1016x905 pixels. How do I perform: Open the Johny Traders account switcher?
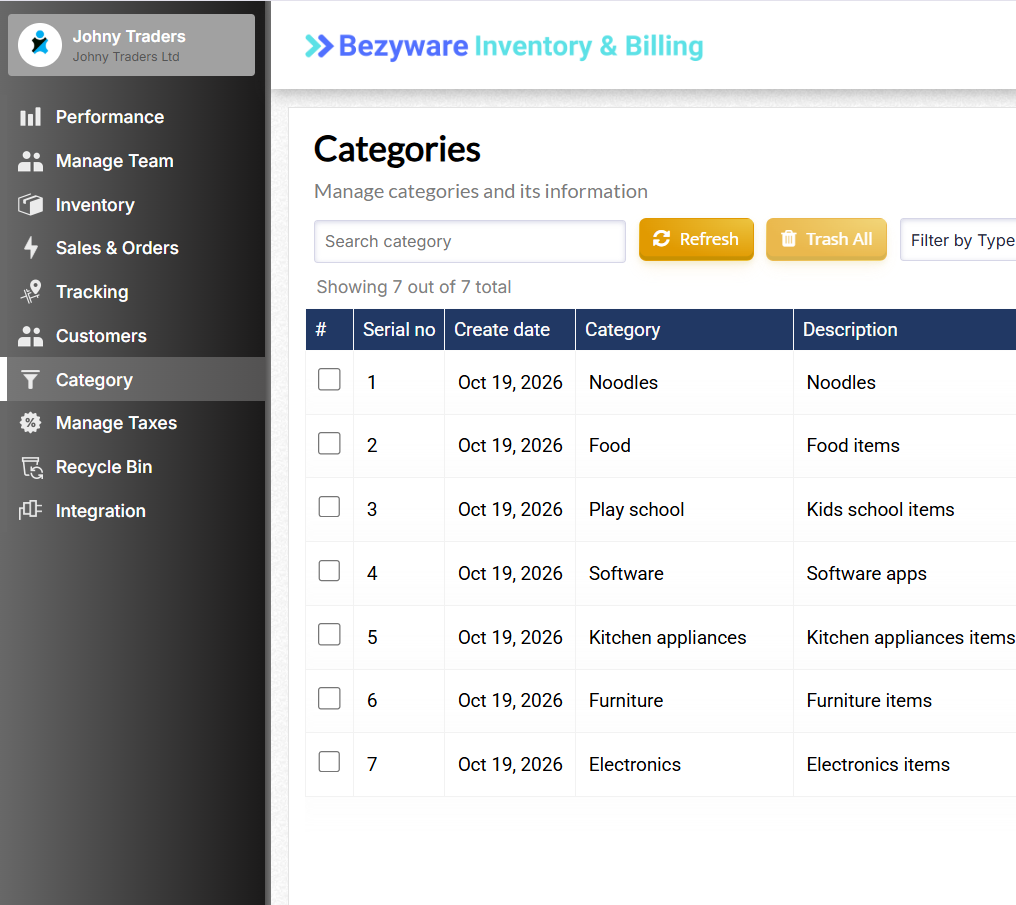pyautogui.click(x=132, y=45)
